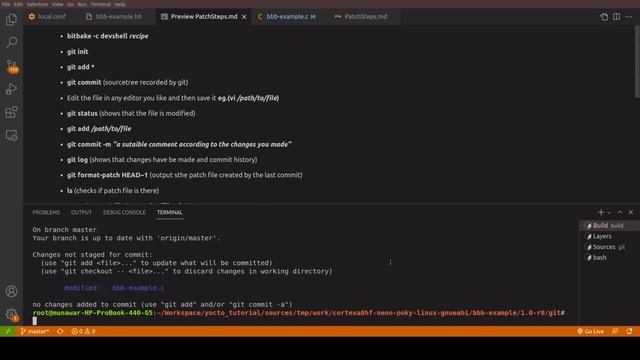Open the Search view in activity bar
Viewport: 640px width, 360px height.
(11, 42)
